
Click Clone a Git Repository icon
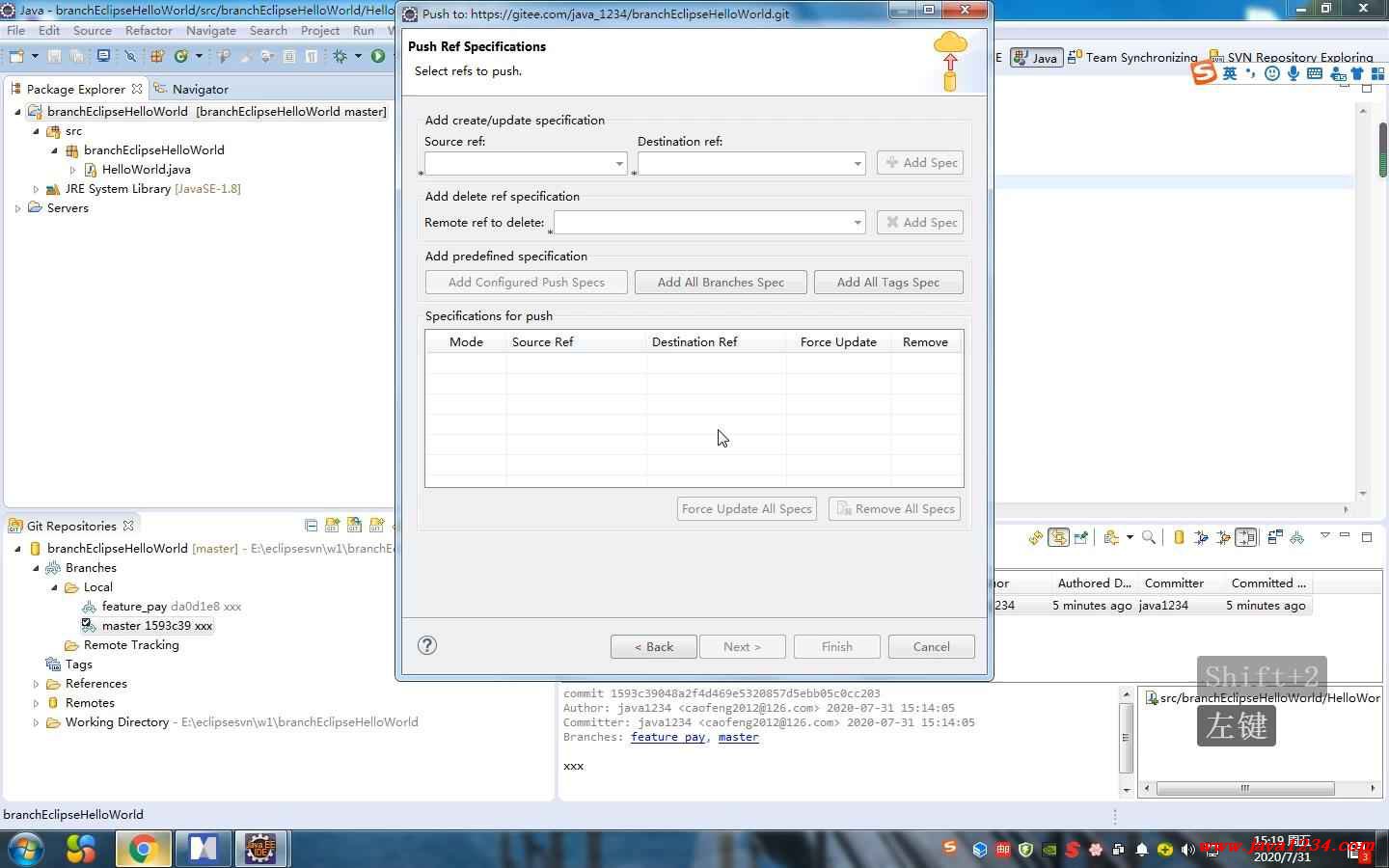355,526
